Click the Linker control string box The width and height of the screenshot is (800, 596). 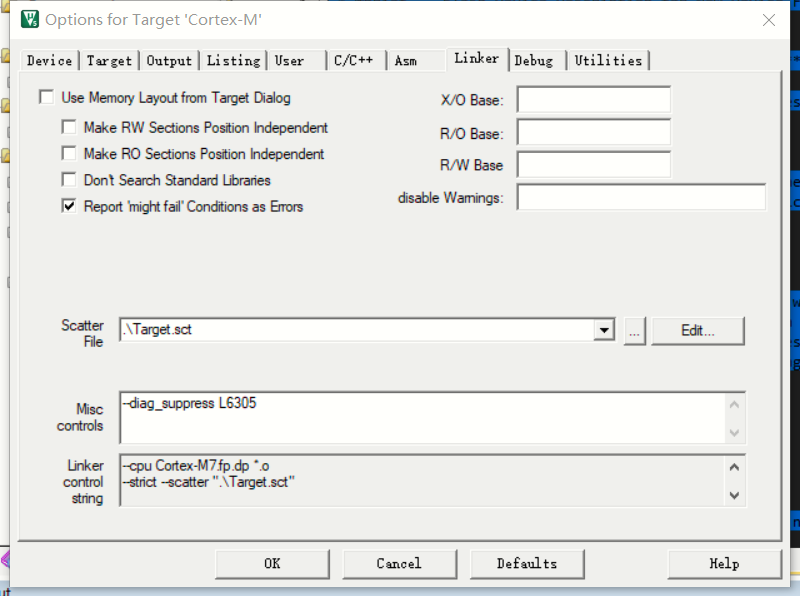pyautogui.click(x=422, y=481)
